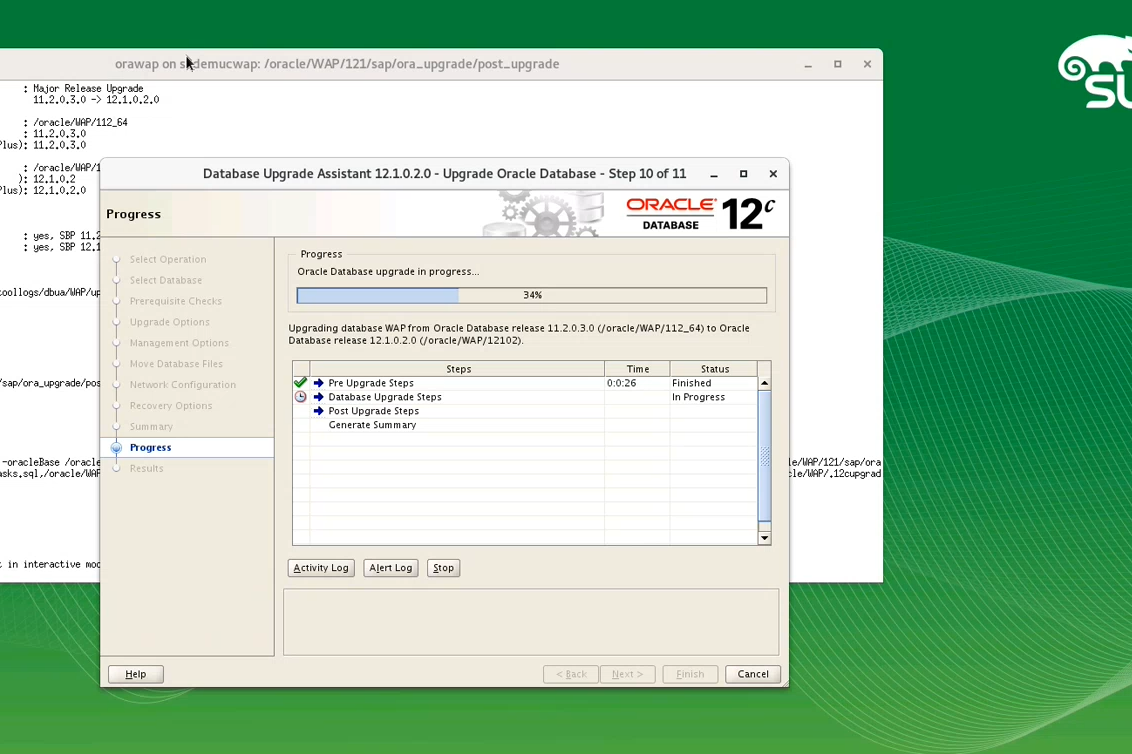Close the orawap terminal window
The image size is (1132, 754).
click(x=867, y=64)
